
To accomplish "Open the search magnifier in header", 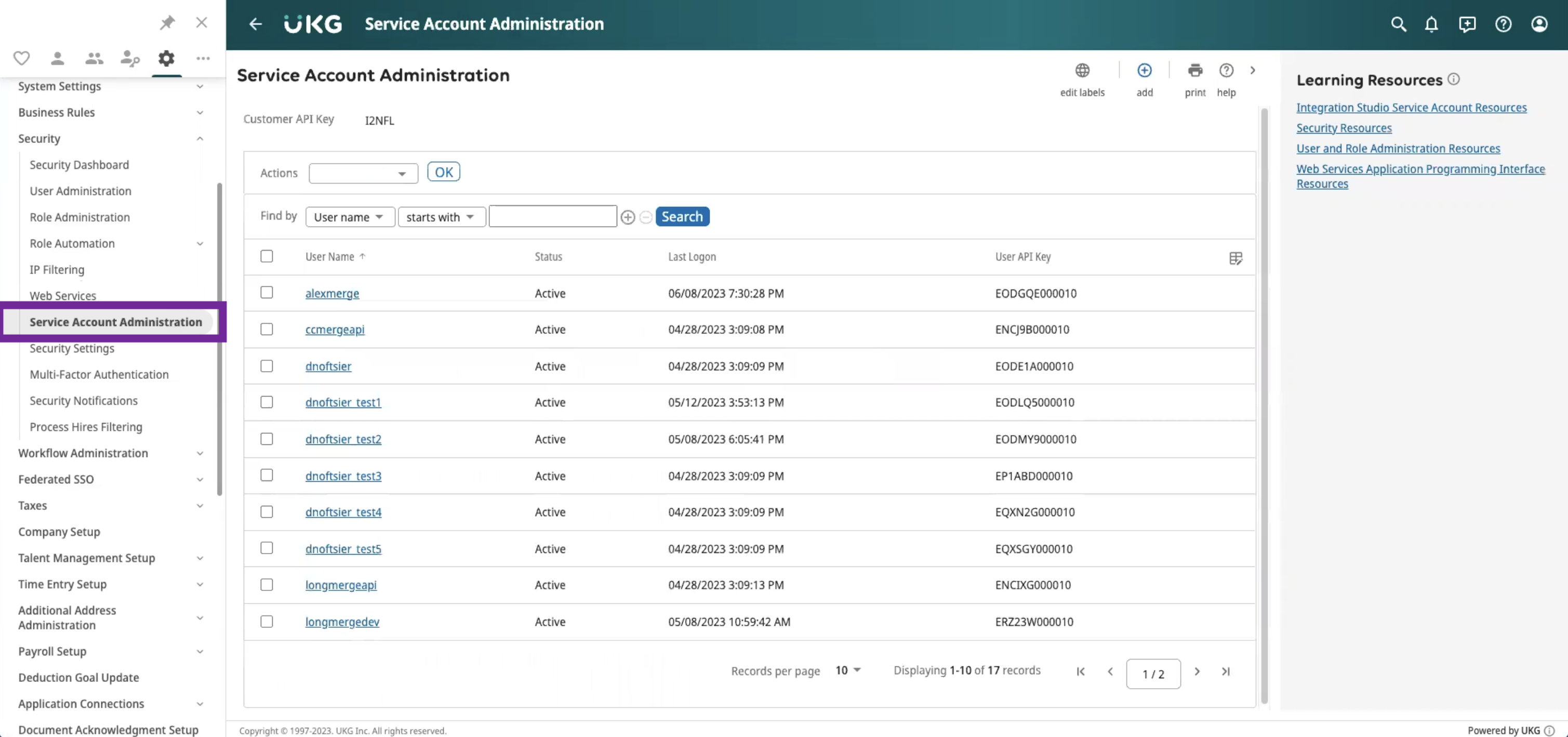I will [1398, 24].
